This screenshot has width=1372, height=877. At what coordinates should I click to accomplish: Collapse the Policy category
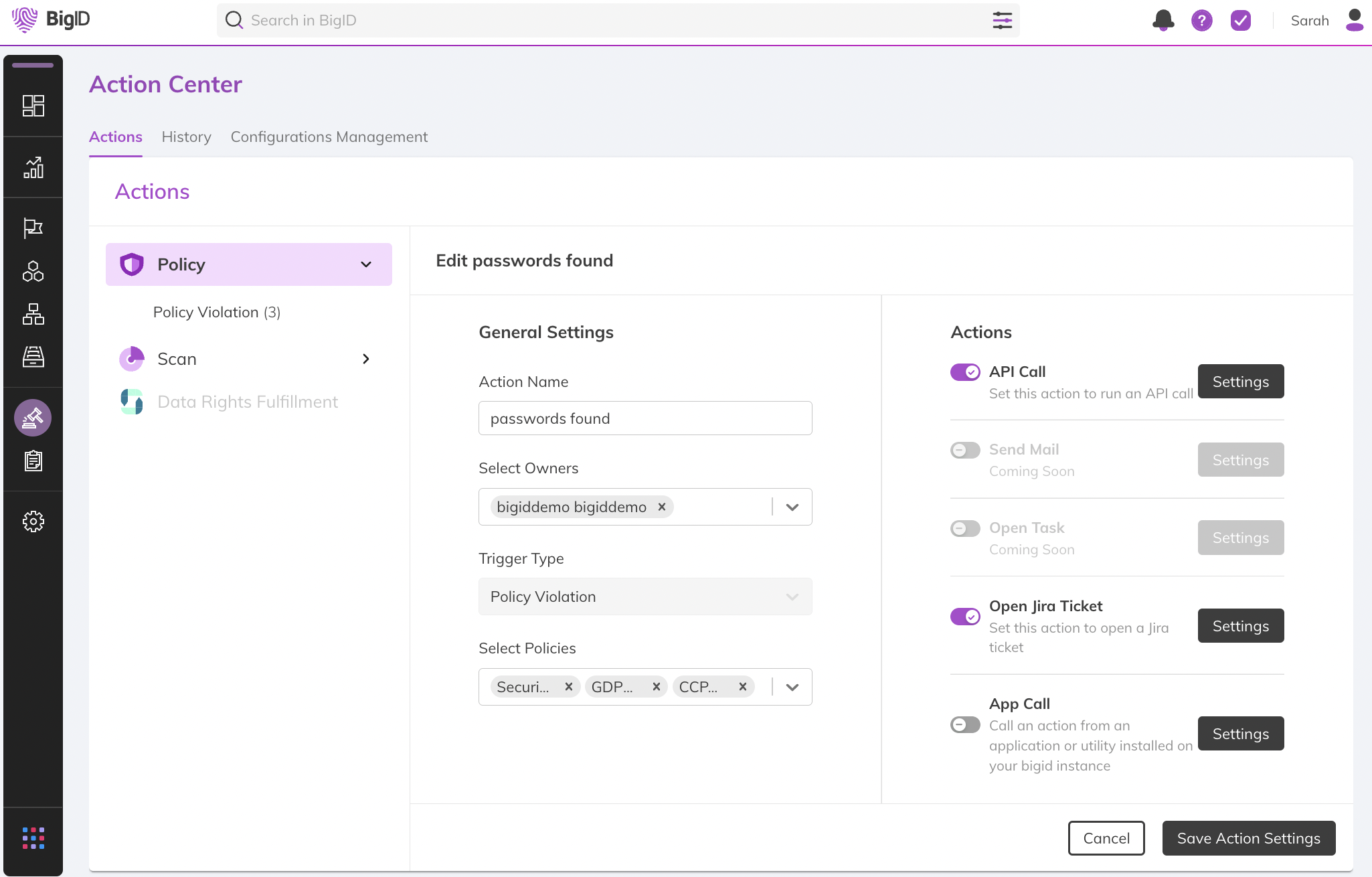365,264
